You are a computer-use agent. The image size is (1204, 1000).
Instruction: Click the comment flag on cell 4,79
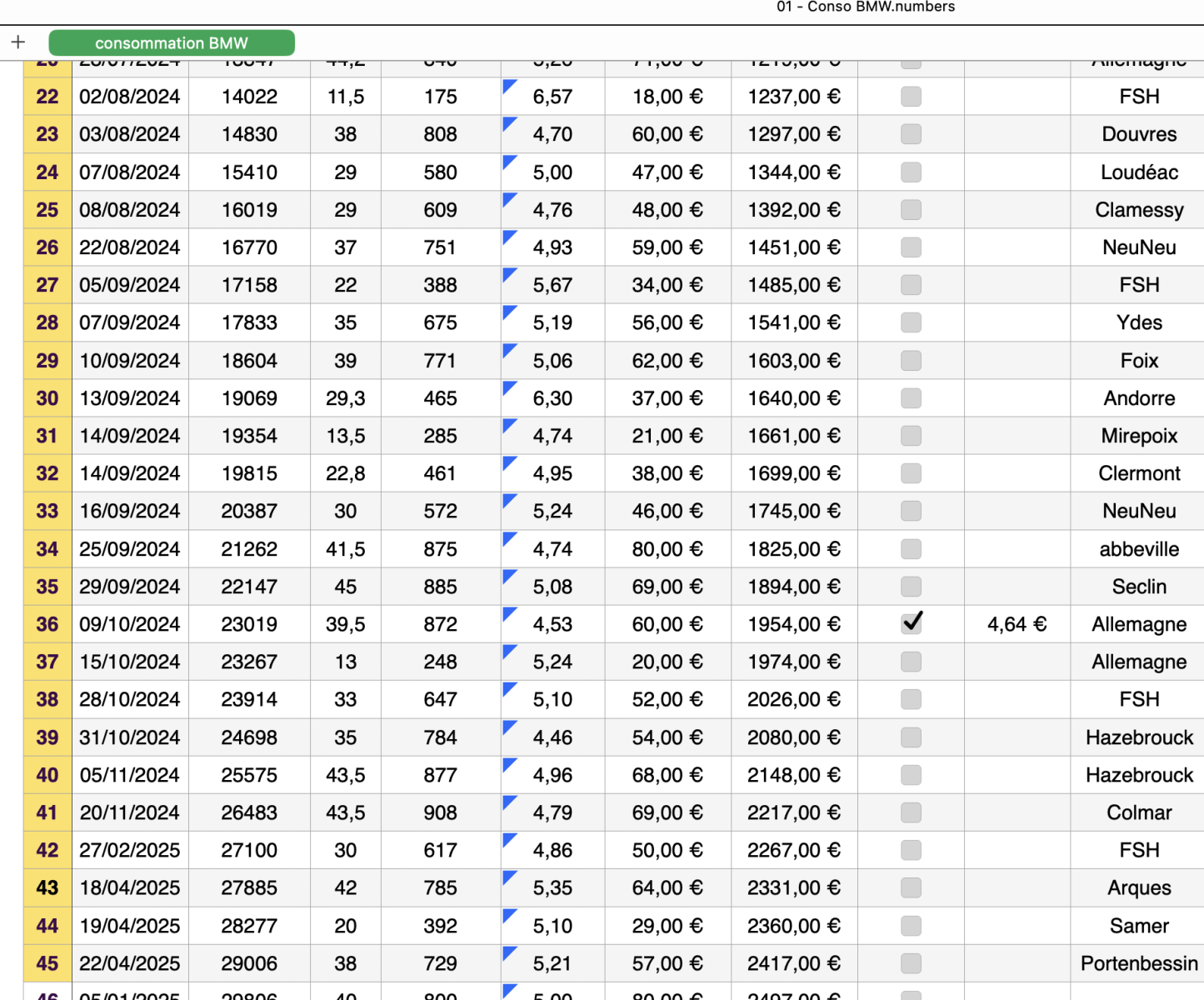pos(509,802)
